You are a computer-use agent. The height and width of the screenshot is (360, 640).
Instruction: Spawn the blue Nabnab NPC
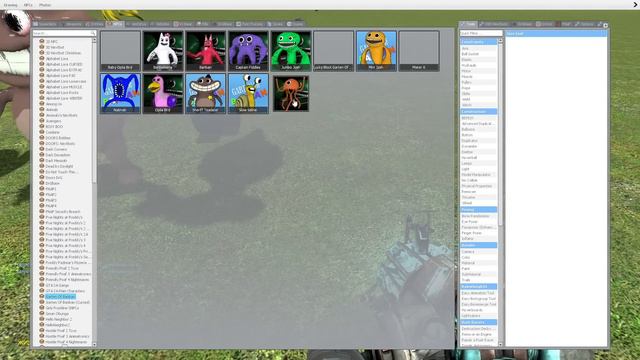[120, 93]
